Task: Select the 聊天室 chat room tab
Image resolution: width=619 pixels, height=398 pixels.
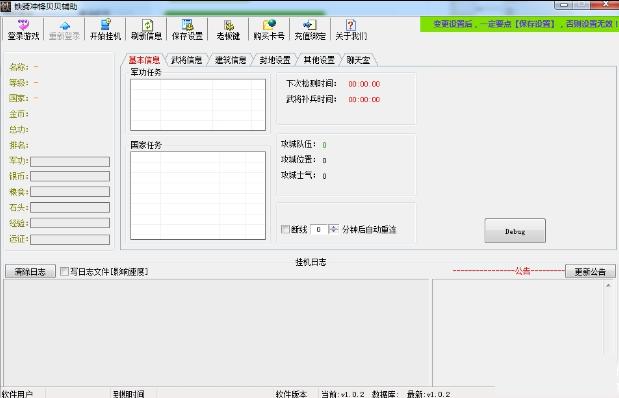Action: [x=358, y=60]
